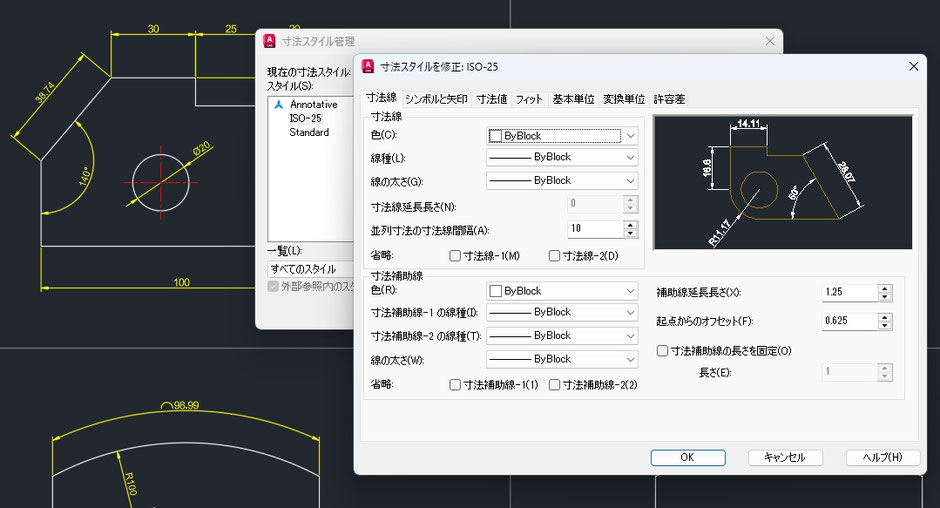Open the 寸法補助線-2 の線種 dropdown
940x508 pixels.
(562, 335)
